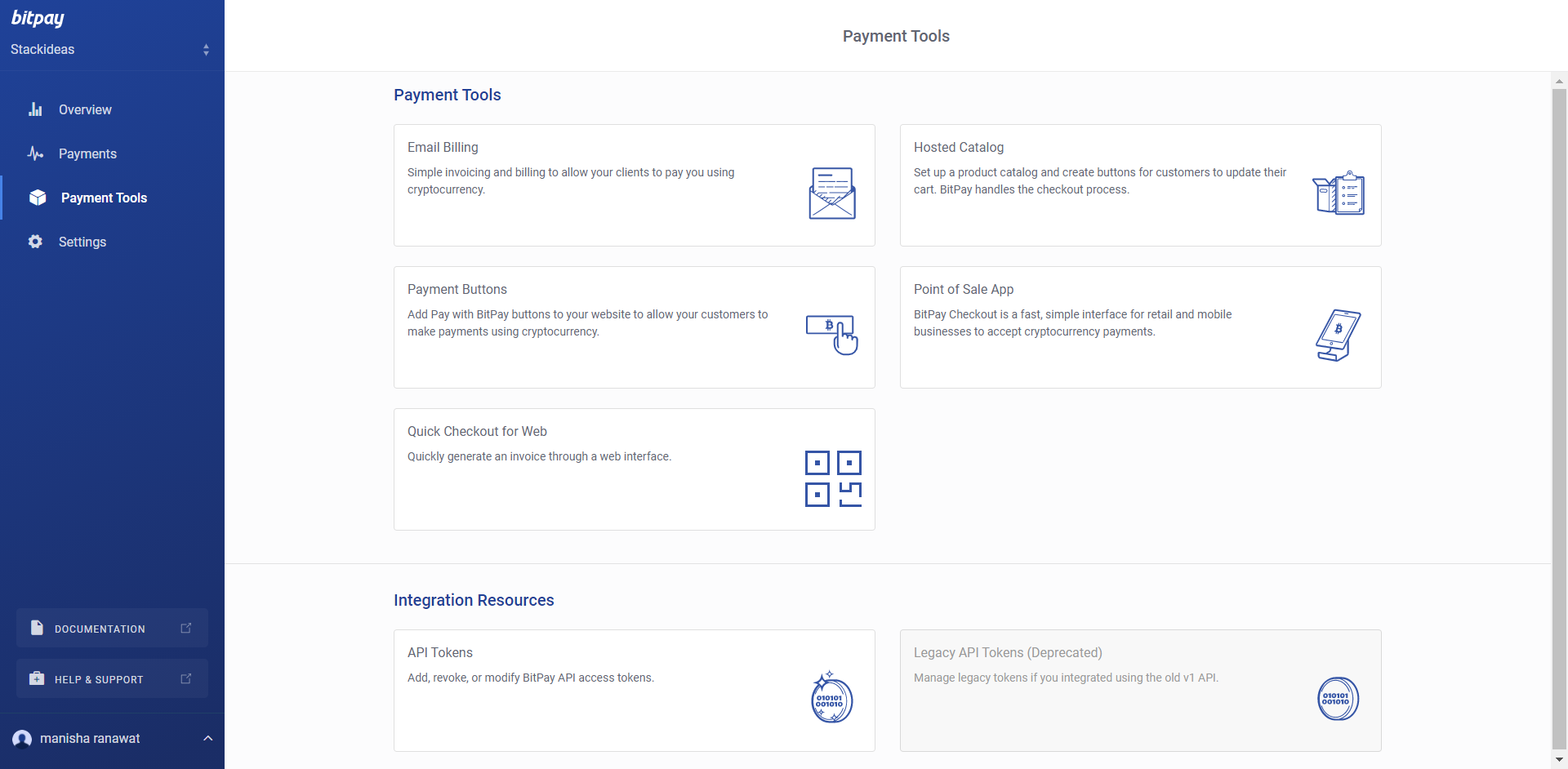Screen dimensions: 1568x769
Task: Click 'BitPay Checkout is a fast' description
Action: pyautogui.click(x=1072, y=323)
